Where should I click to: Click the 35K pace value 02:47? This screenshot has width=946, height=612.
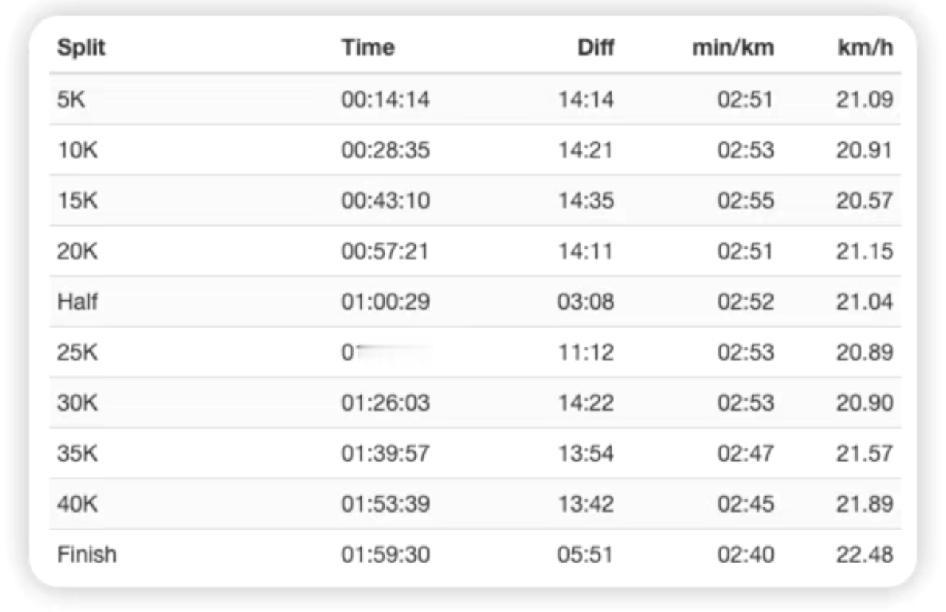[745, 454]
